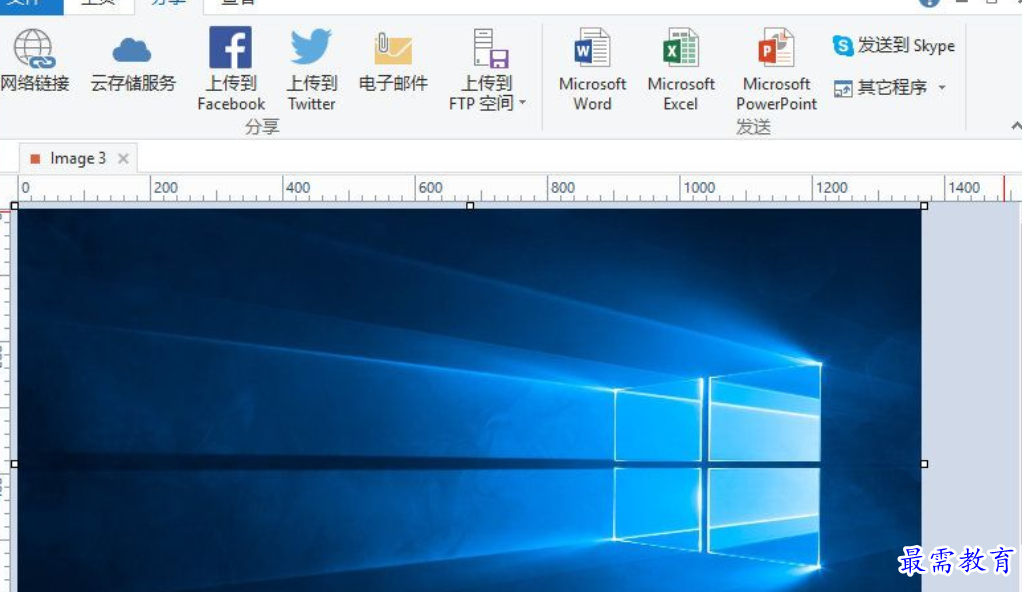Screen dimensions: 1022x592
Task: Click right-middle selection handle of image
Action: click(924, 464)
